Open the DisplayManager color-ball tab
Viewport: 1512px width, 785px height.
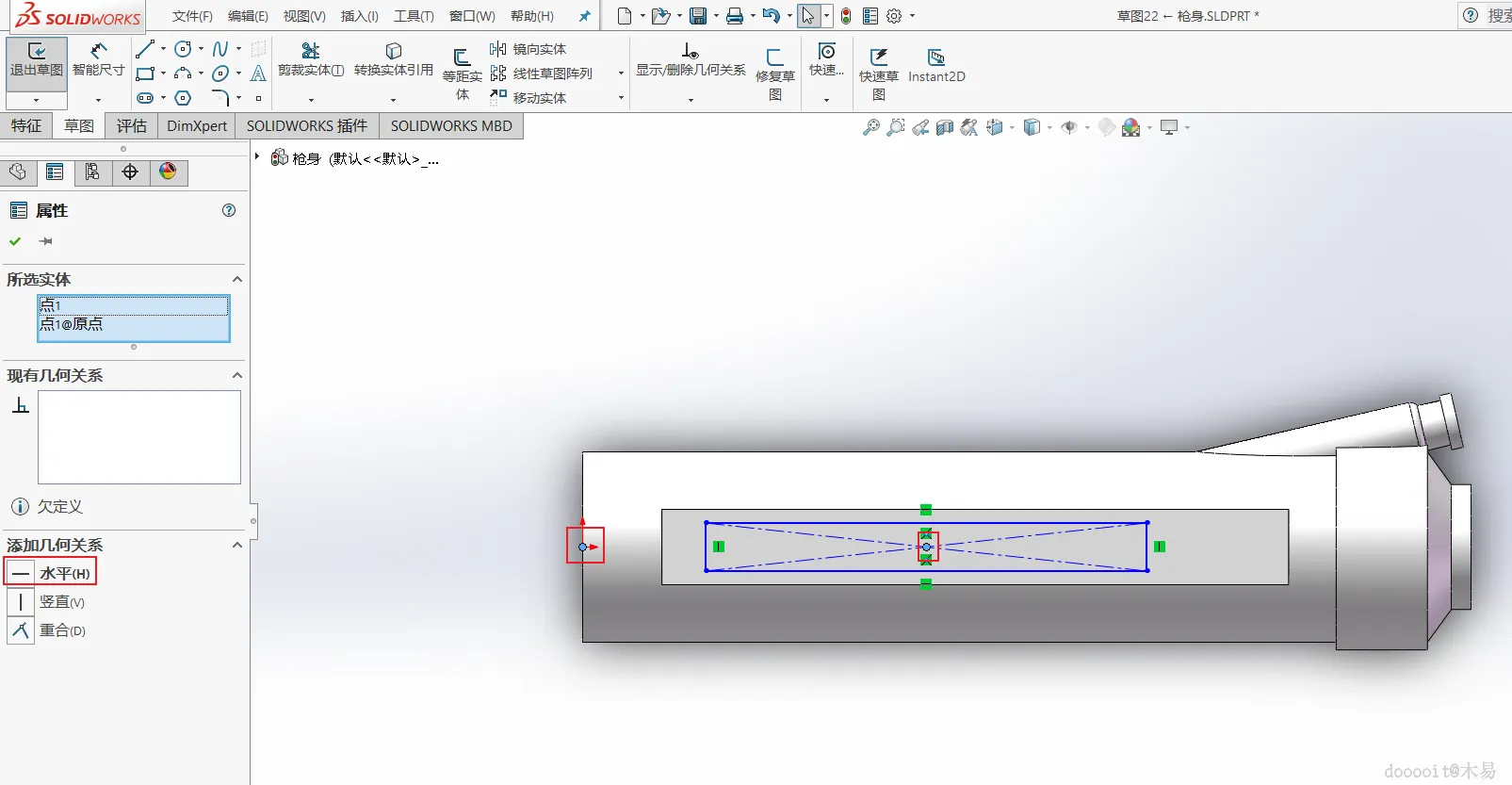click(168, 172)
